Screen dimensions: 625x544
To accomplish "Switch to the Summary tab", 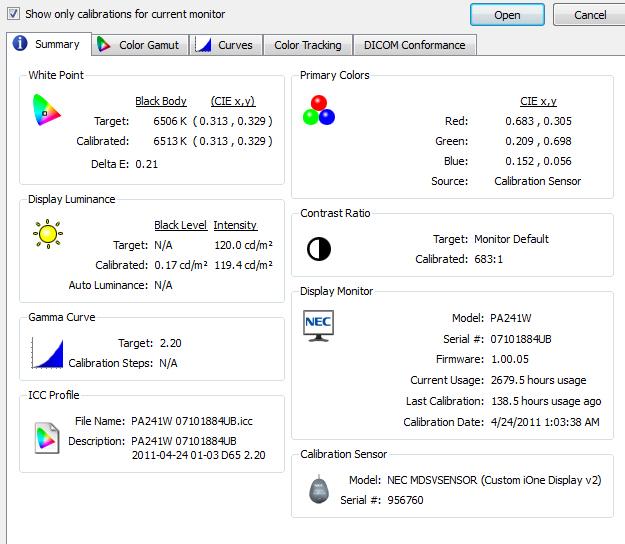I will click(x=49, y=44).
